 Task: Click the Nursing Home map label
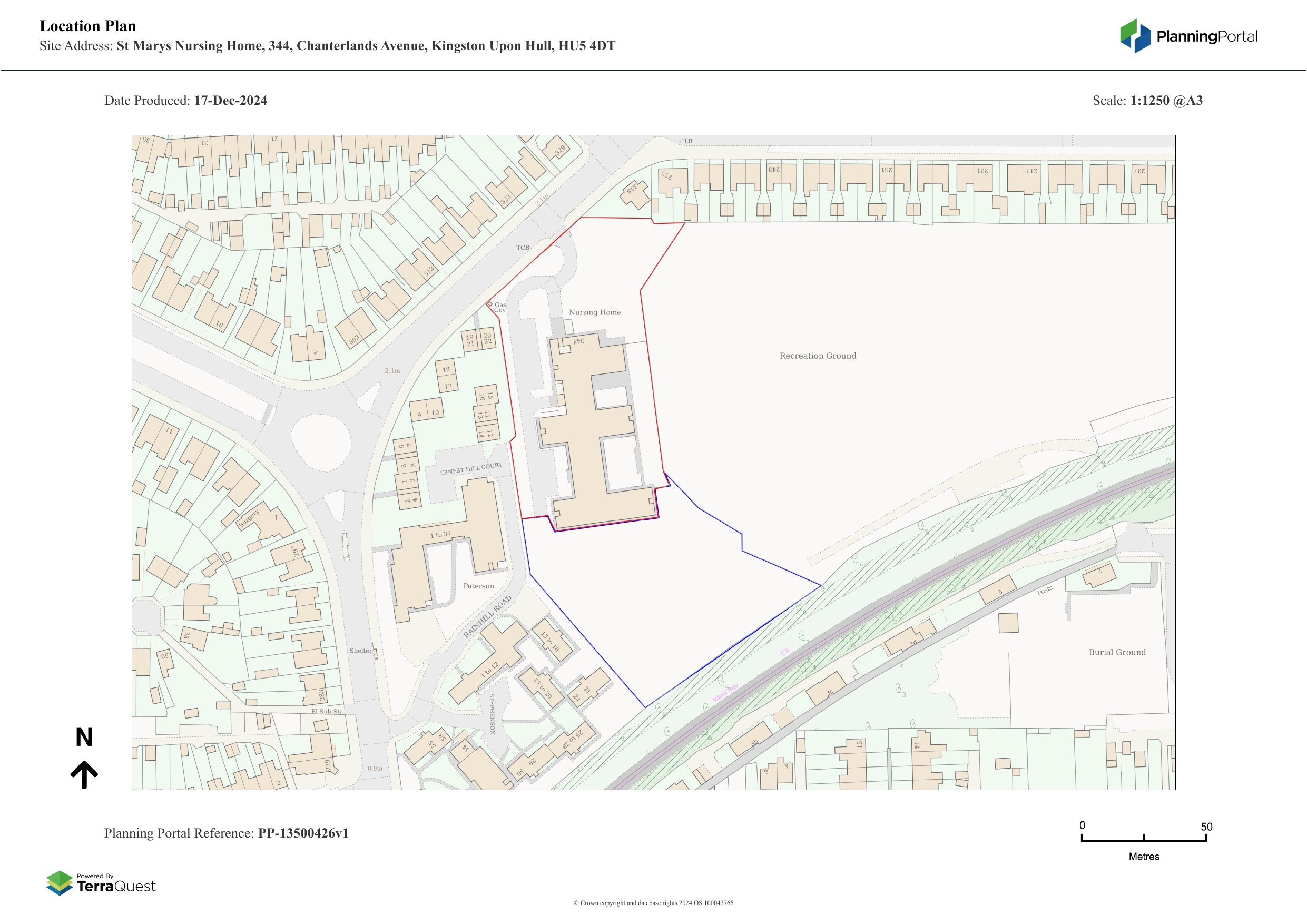tap(595, 312)
